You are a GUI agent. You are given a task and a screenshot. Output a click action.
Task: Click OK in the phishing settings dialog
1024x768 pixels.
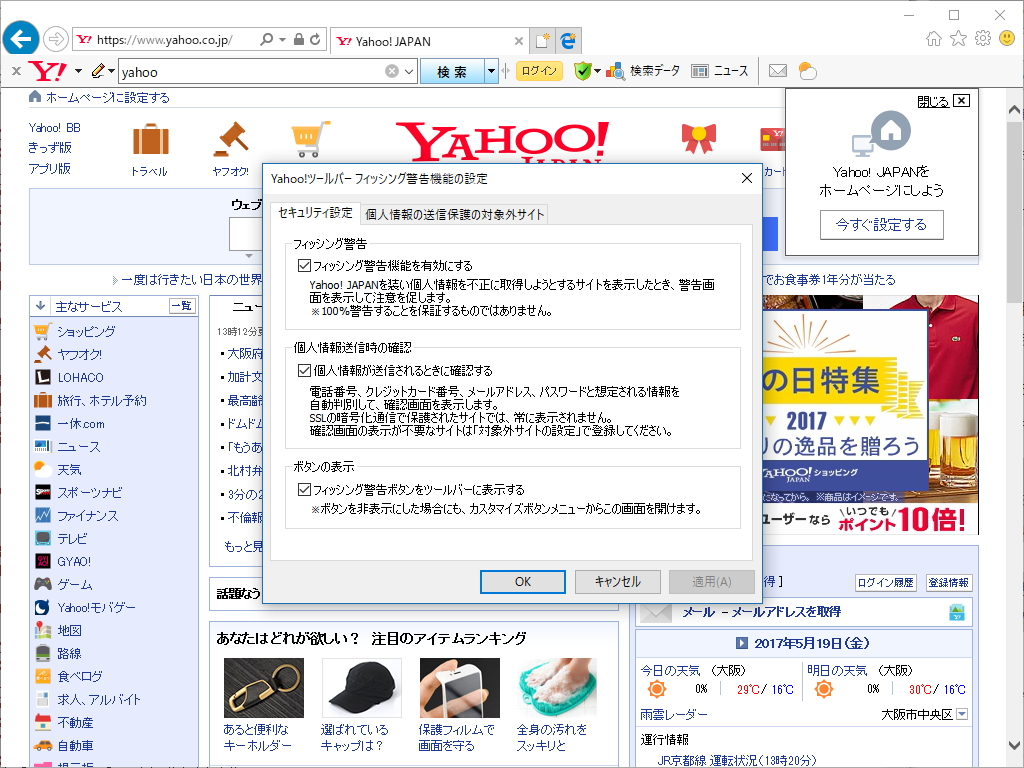(522, 581)
